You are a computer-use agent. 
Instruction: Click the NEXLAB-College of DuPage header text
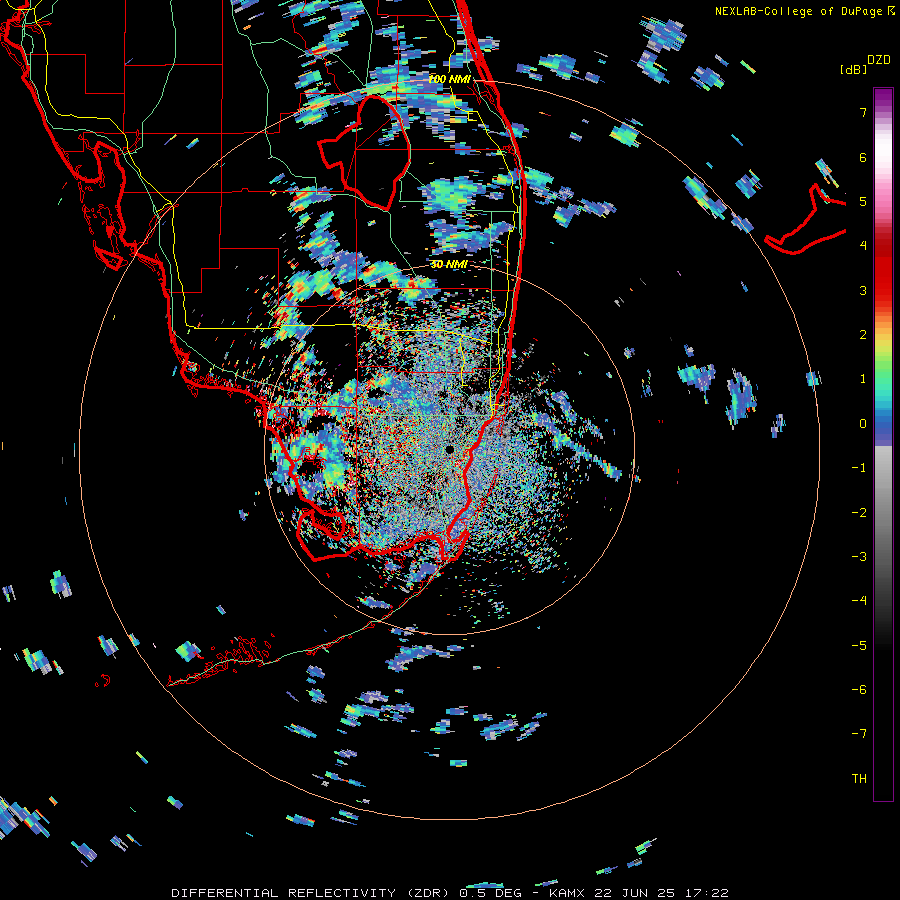(x=805, y=11)
